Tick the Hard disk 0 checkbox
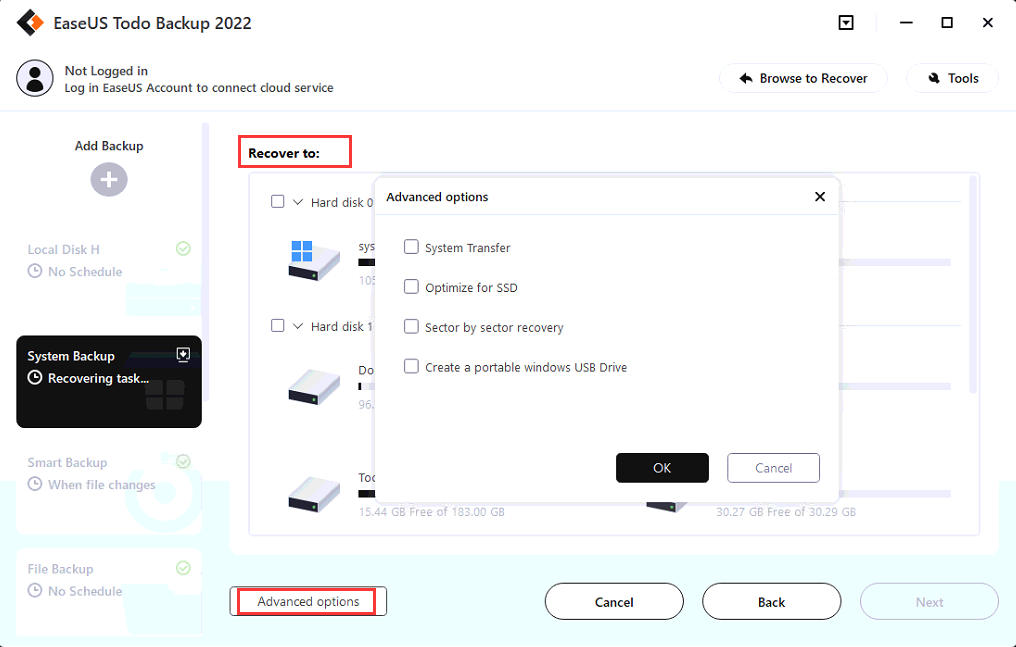The image size is (1016, 647). point(277,201)
